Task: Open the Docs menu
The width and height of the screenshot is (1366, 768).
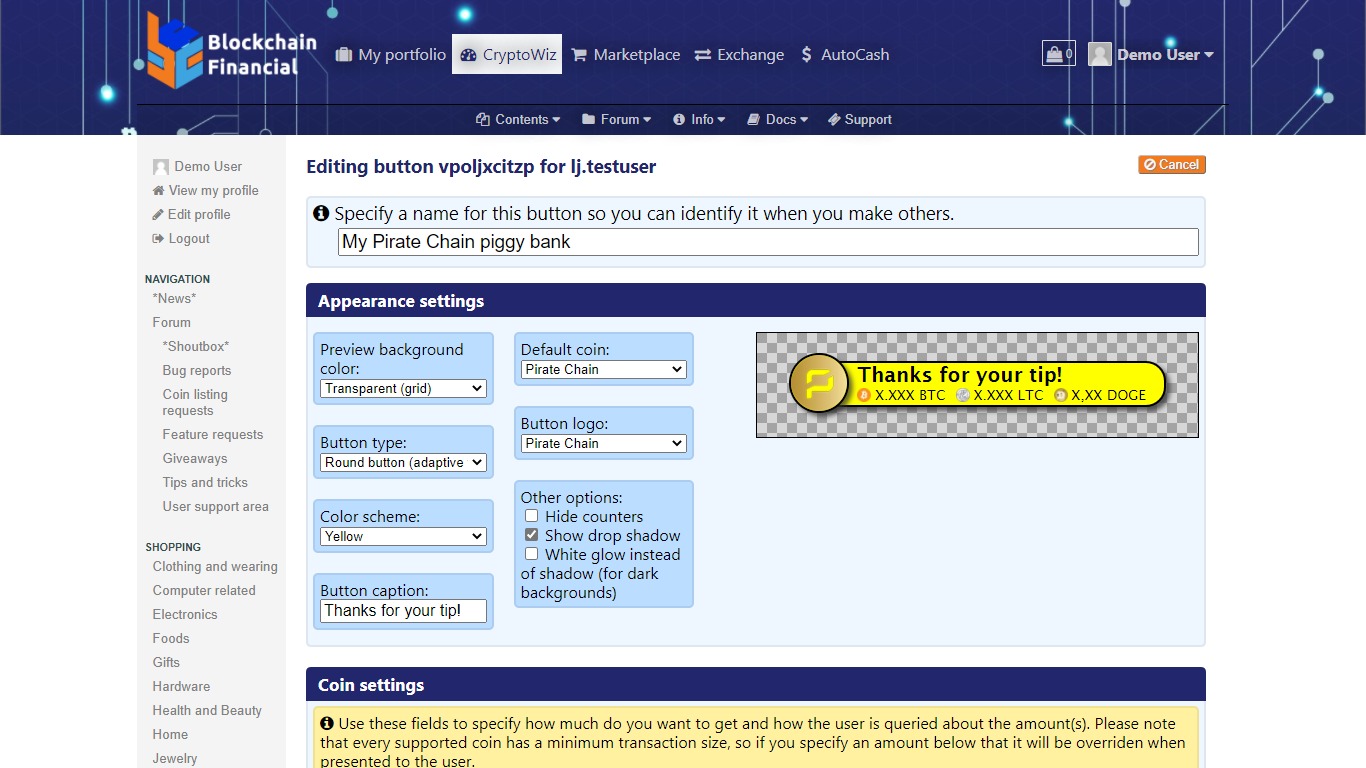Action: pos(777,120)
